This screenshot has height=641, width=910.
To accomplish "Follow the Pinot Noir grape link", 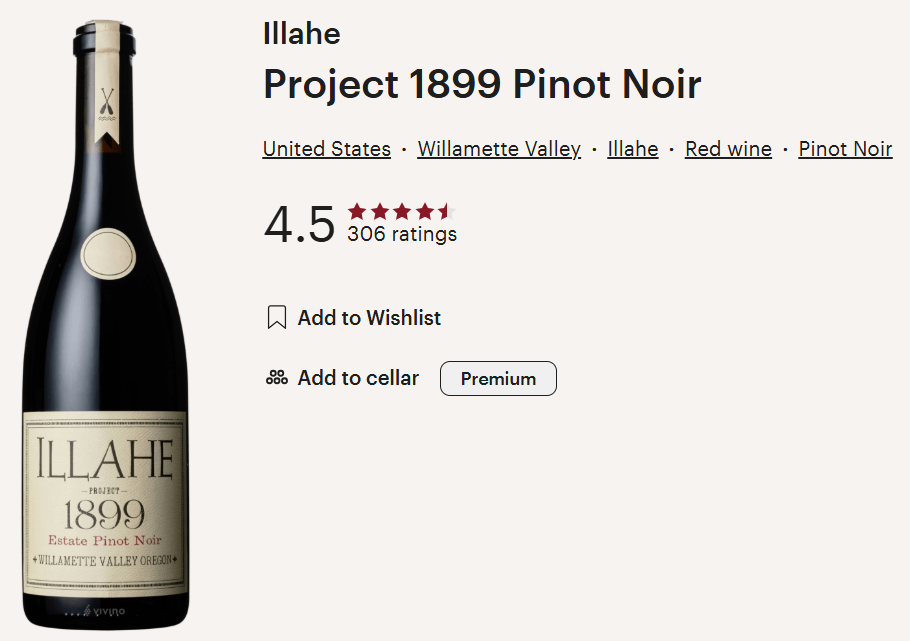I will pos(845,149).
